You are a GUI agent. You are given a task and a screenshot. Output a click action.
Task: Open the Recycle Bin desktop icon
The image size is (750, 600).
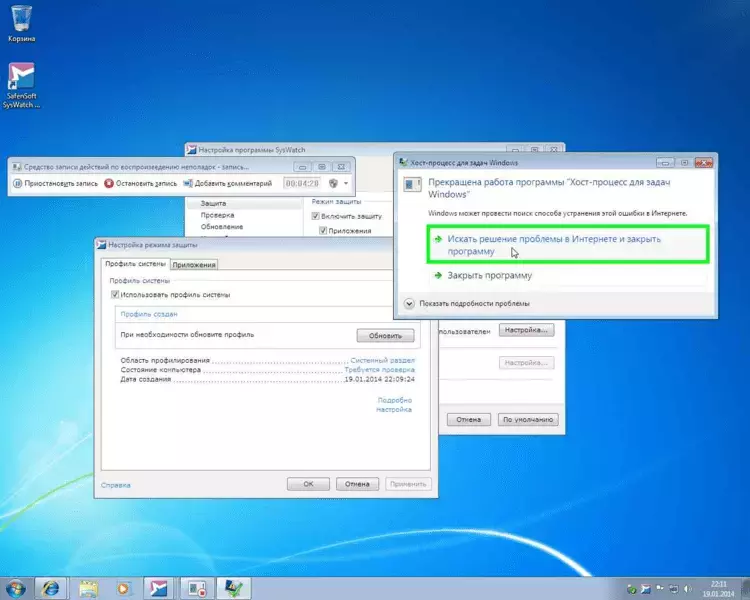click(22, 24)
